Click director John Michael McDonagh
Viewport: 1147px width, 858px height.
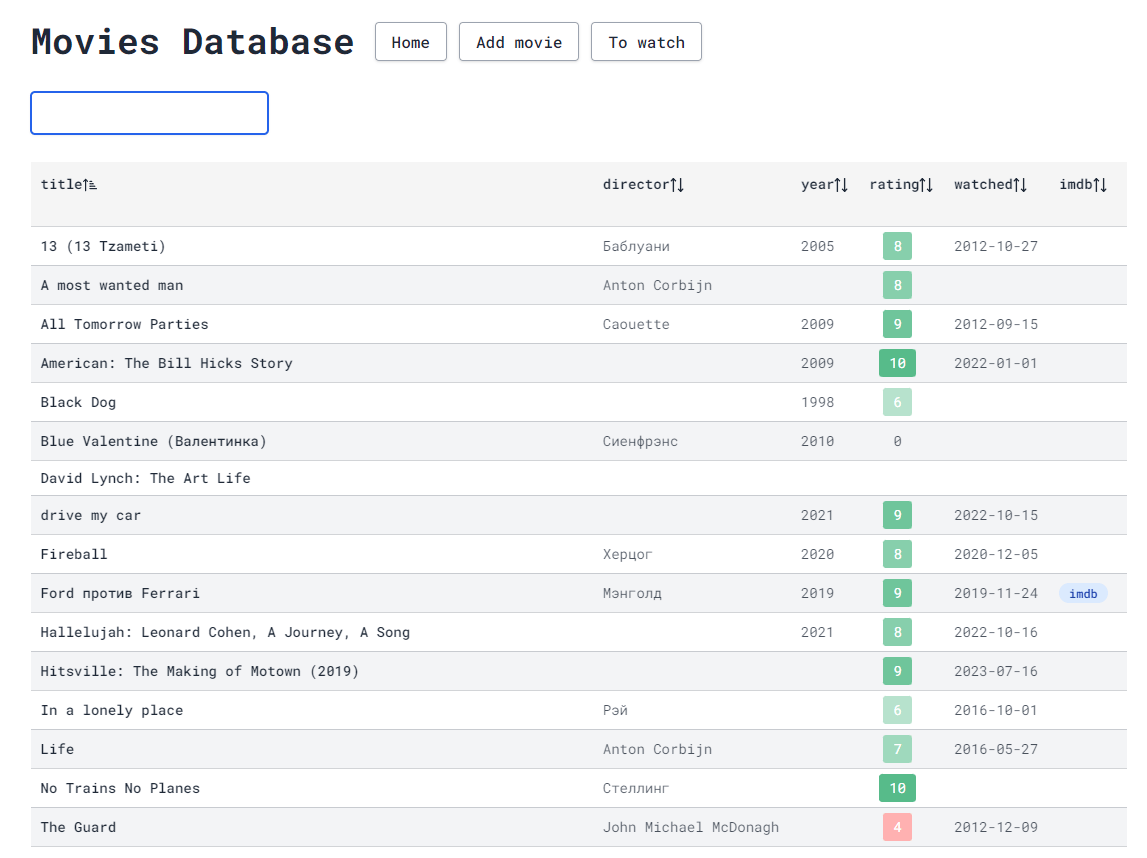tap(691, 827)
